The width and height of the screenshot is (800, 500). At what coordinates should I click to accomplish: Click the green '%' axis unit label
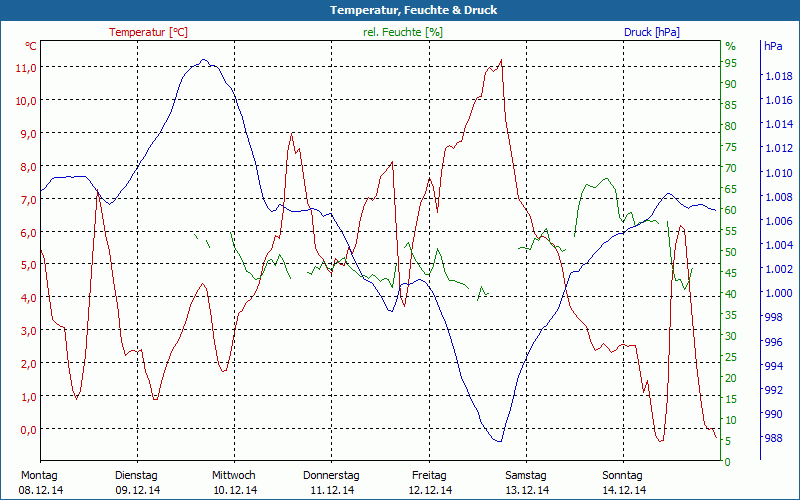[x=730, y=46]
